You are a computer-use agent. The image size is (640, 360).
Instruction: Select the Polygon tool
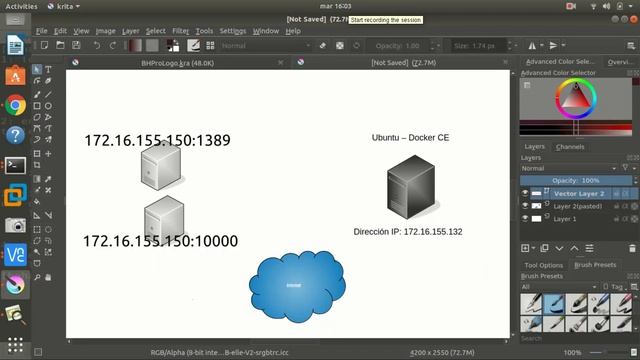(x=37, y=117)
